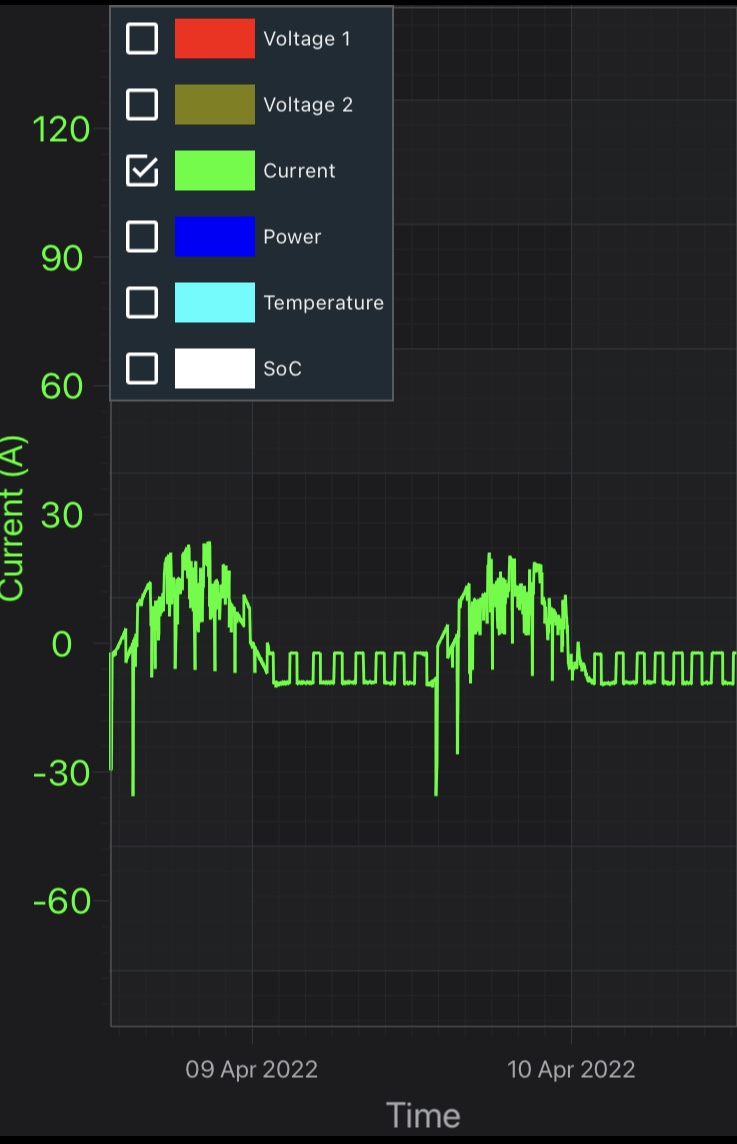Image resolution: width=737 pixels, height=1144 pixels.
Task: Click the 120 value on the Y-axis
Action: pos(61,130)
